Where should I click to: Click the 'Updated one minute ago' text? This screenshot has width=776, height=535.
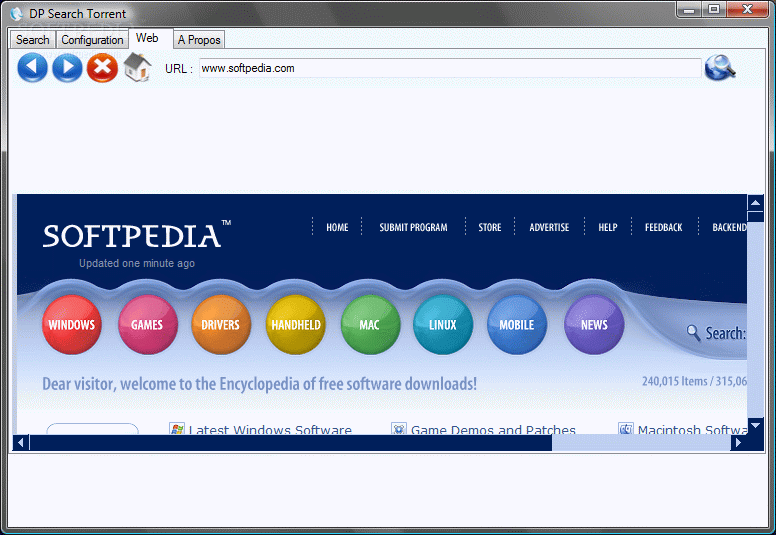coord(137,263)
